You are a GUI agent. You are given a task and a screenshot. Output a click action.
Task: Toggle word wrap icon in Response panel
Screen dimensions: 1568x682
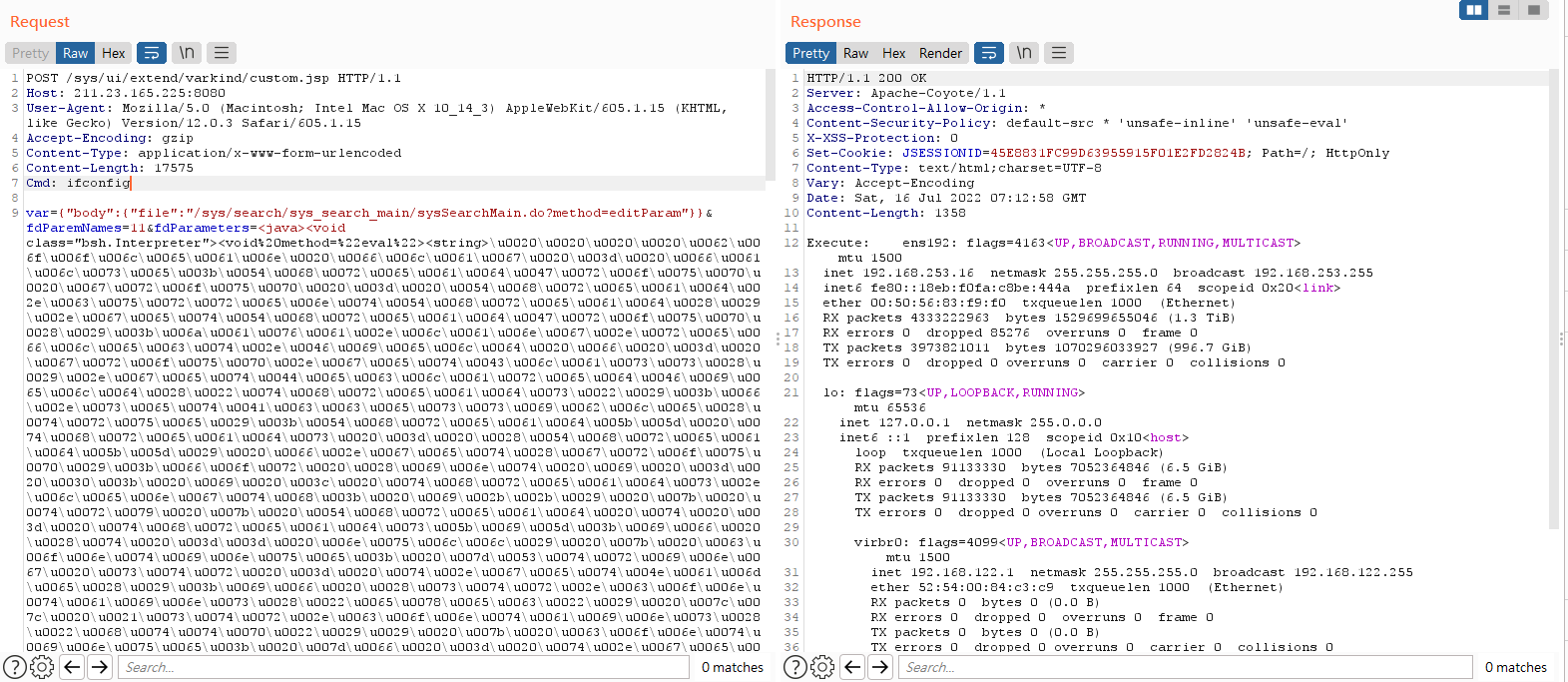click(989, 53)
